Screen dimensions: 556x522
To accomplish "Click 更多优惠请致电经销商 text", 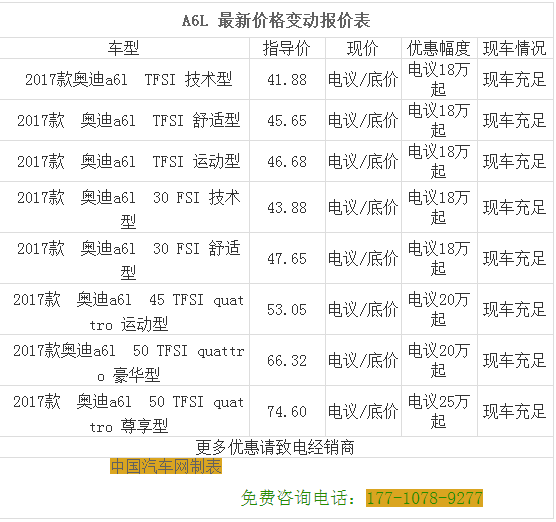I will 275,447.
